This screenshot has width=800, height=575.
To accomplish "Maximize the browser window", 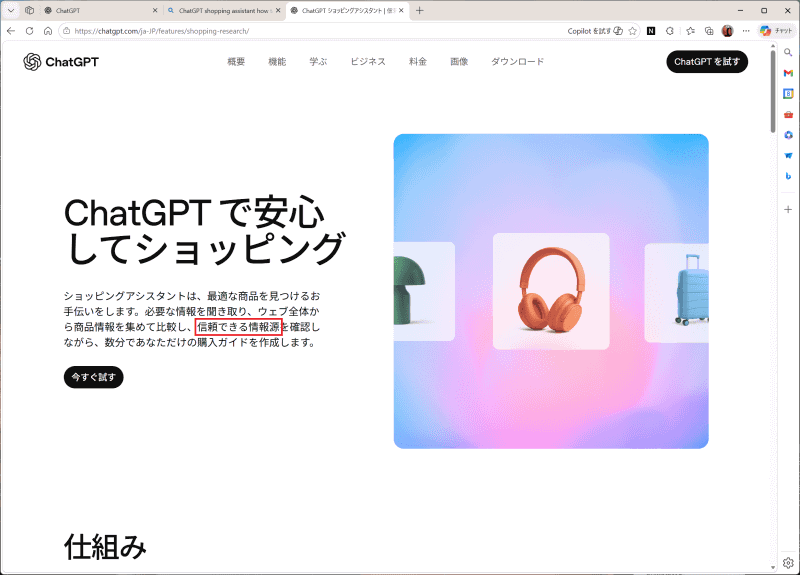I will 764,10.
